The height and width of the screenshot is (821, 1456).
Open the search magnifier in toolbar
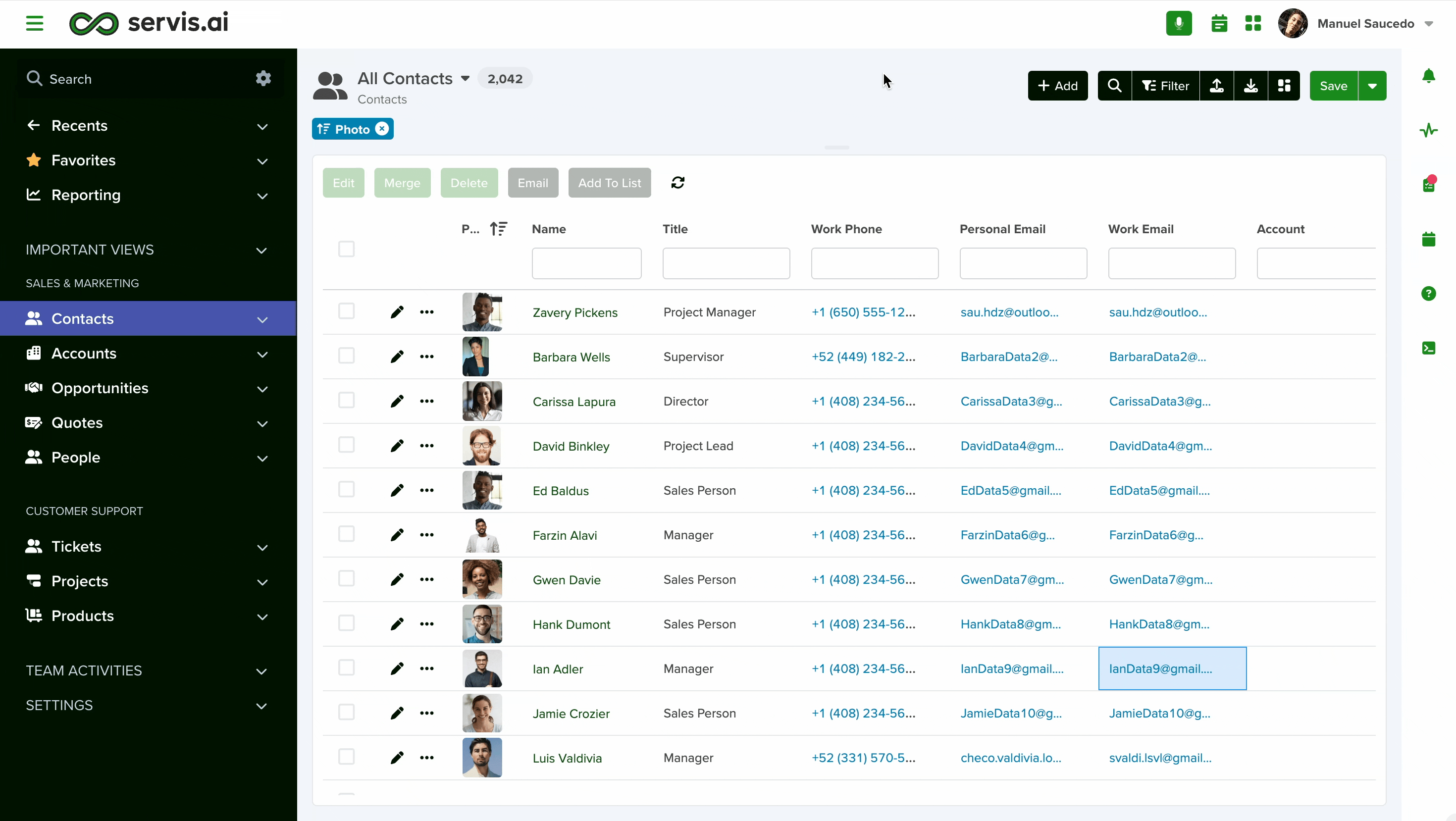1114,86
